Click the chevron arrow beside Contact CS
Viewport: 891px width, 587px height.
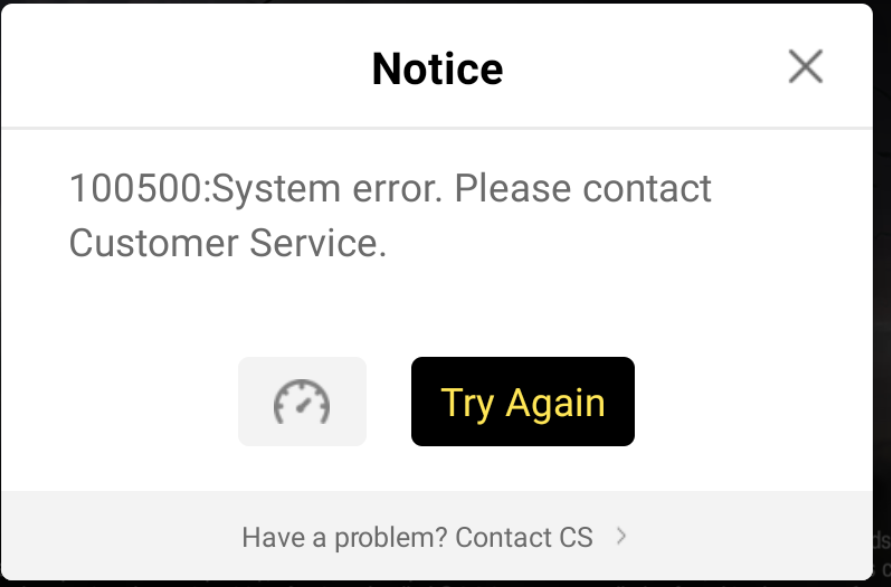click(x=622, y=536)
